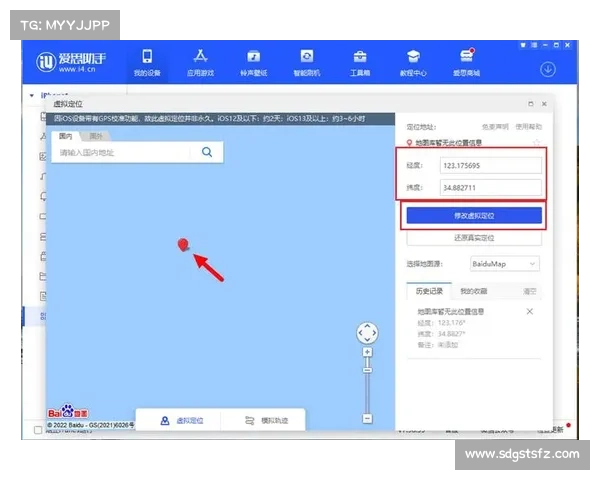The width and height of the screenshot is (600, 480).
Task: Click the map zoom level slider track
Action: [x=367, y=385]
